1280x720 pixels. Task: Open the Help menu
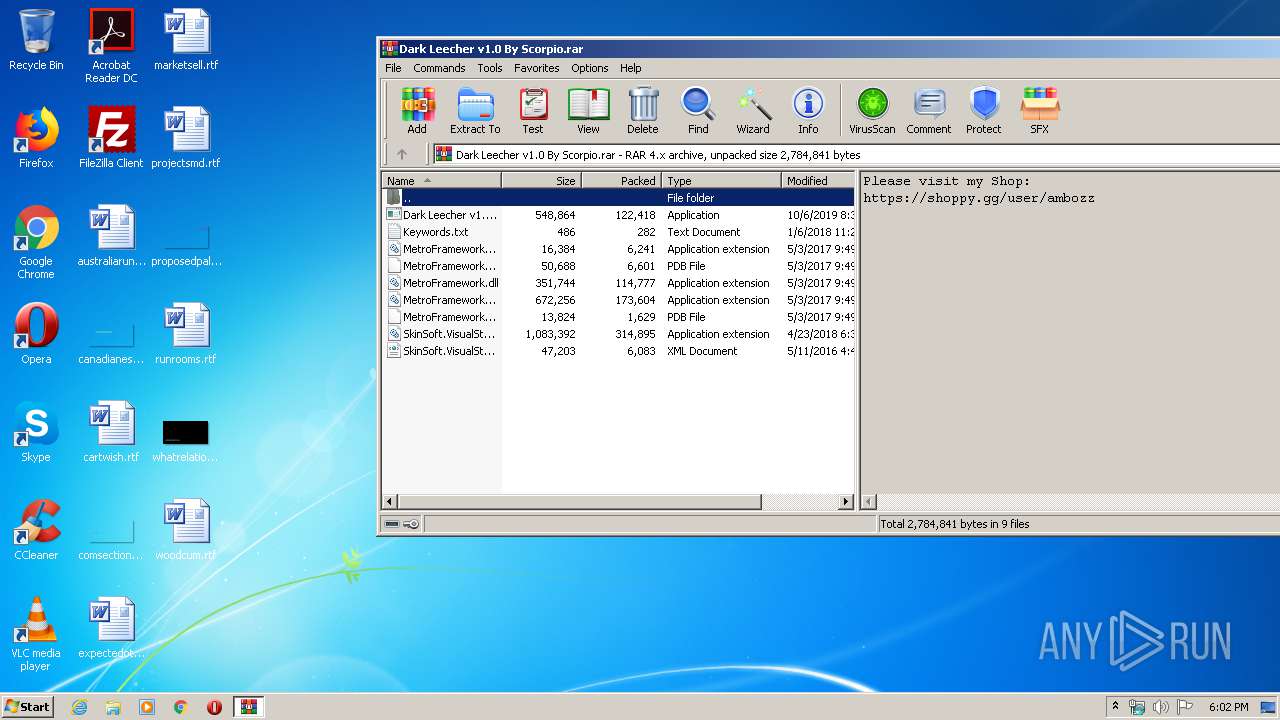click(630, 68)
